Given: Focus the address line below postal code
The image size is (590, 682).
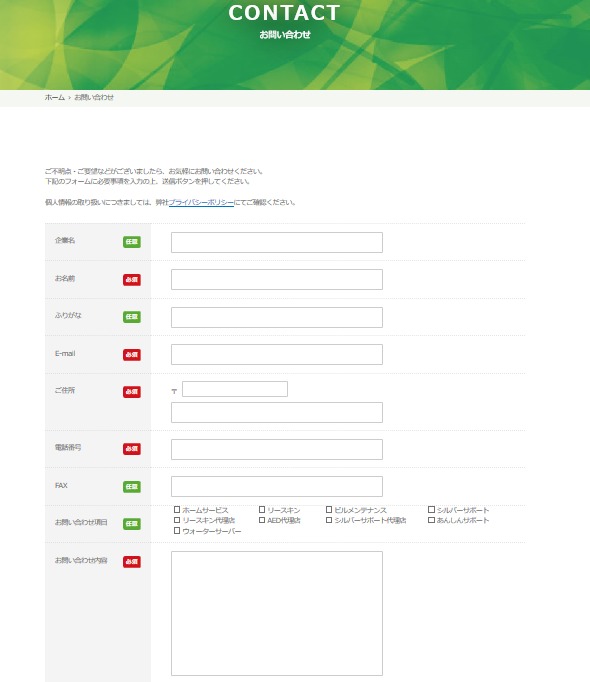Looking at the screenshot, I should coord(277,412).
